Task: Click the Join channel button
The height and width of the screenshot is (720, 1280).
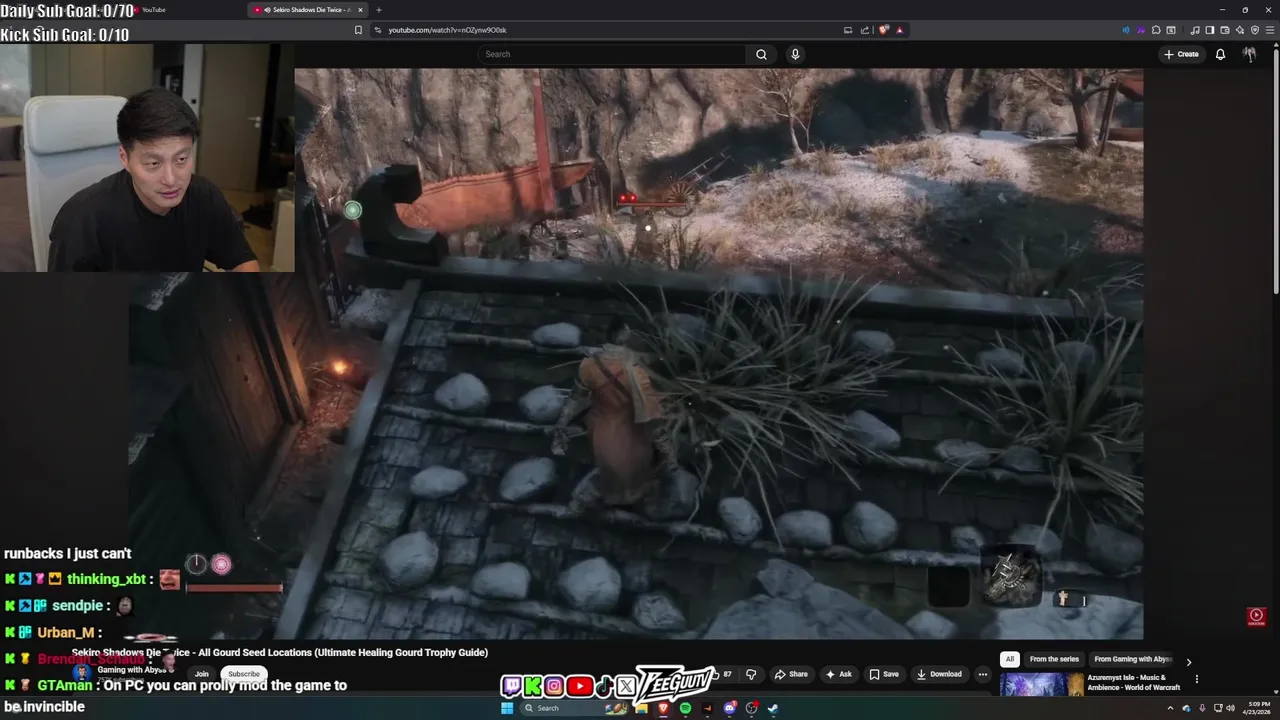Action: [202, 674]
